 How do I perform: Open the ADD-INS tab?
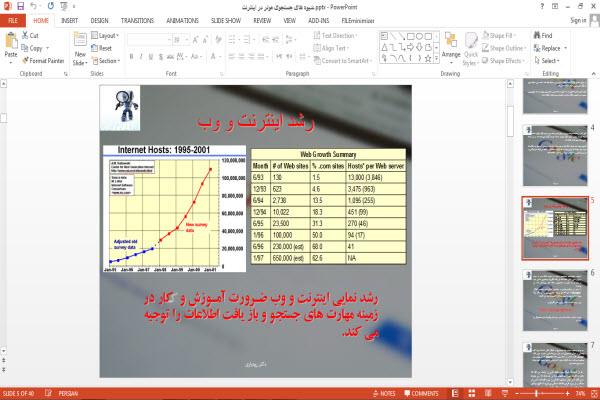(x=318, y=21)
